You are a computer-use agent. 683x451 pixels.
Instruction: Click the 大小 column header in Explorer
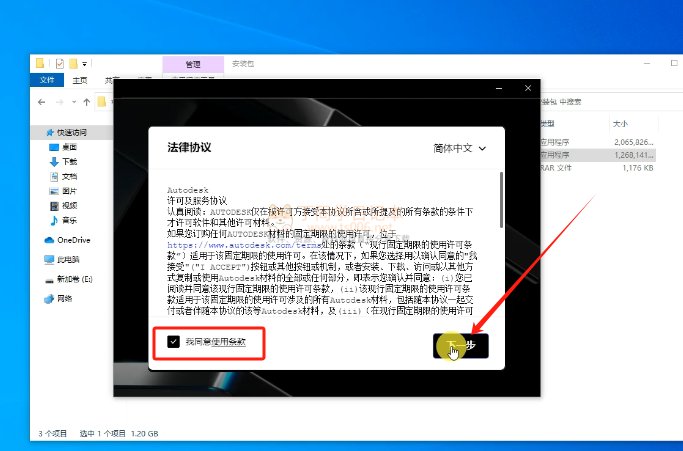tap(620, 124)
